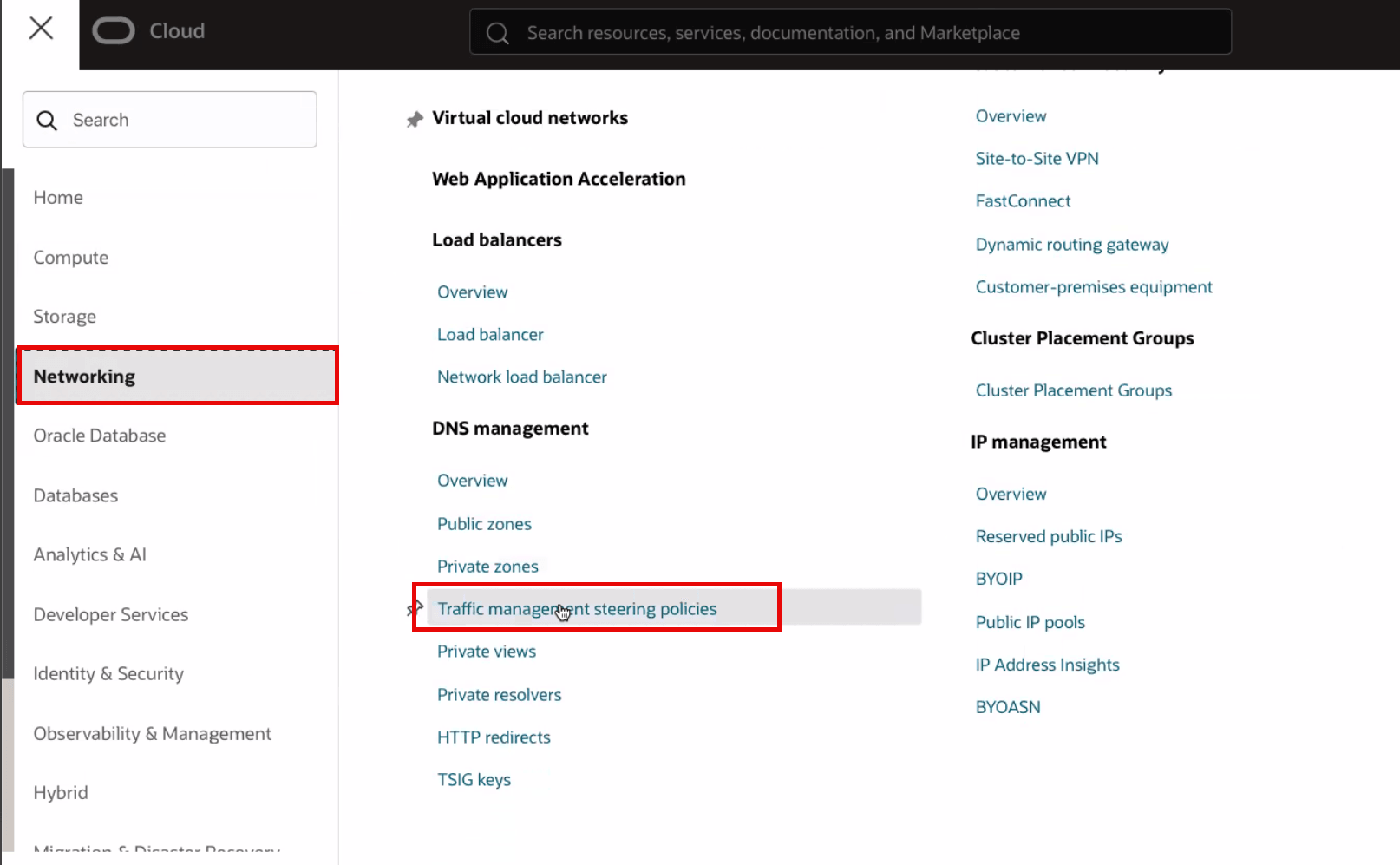Image resolution: width=1400 pixels, height=865 pixels.
Task: Open Observability & Management category
Action: point(153,733)
